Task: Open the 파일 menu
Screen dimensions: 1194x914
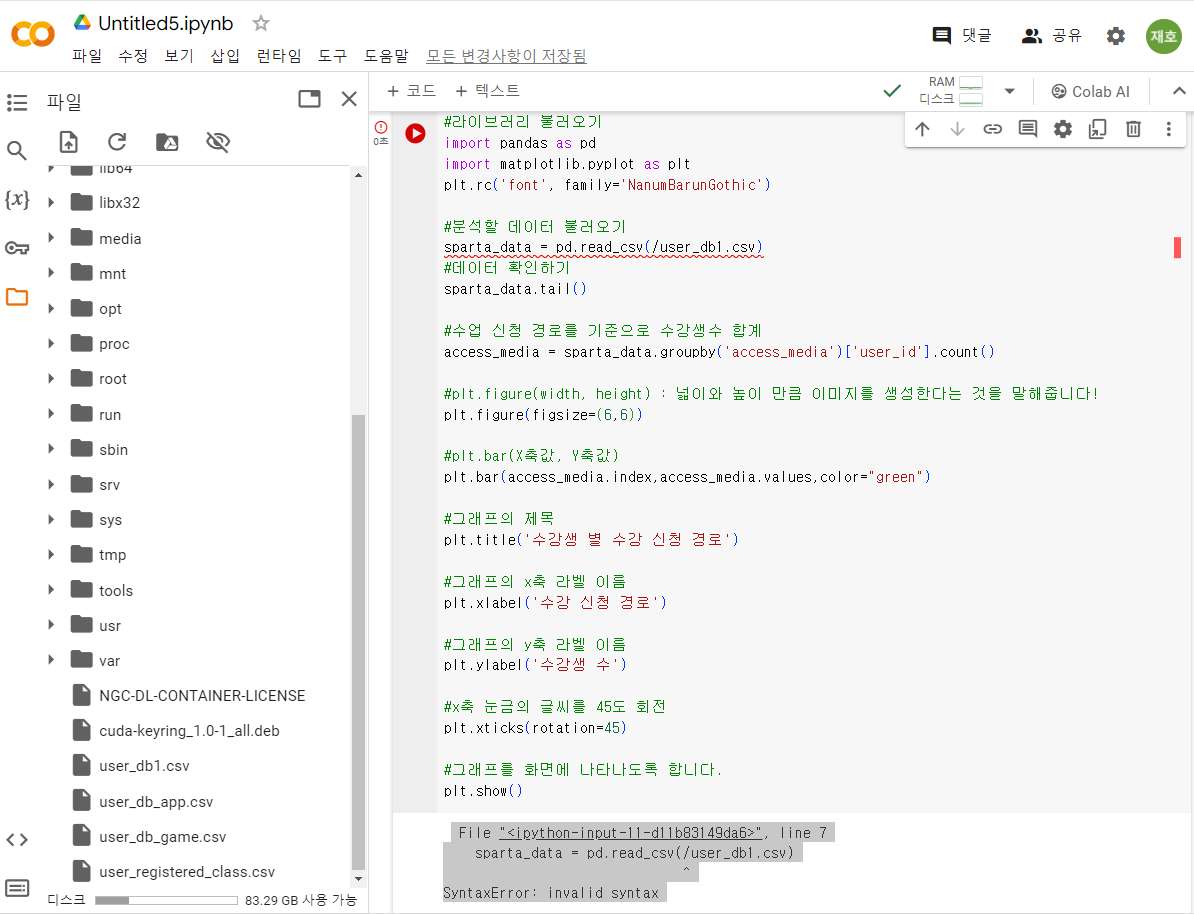Action: (87, 56)
